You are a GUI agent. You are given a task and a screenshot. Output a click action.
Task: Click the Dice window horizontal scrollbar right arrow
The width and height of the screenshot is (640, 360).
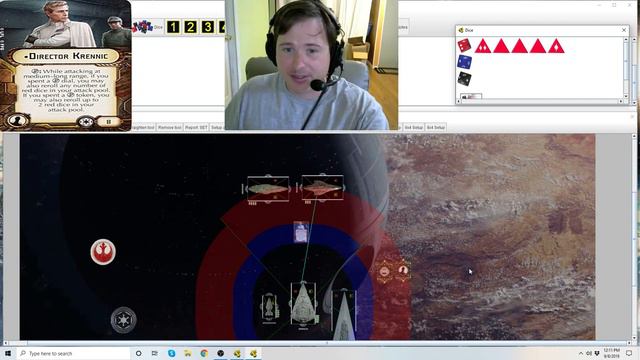[621, 101]
